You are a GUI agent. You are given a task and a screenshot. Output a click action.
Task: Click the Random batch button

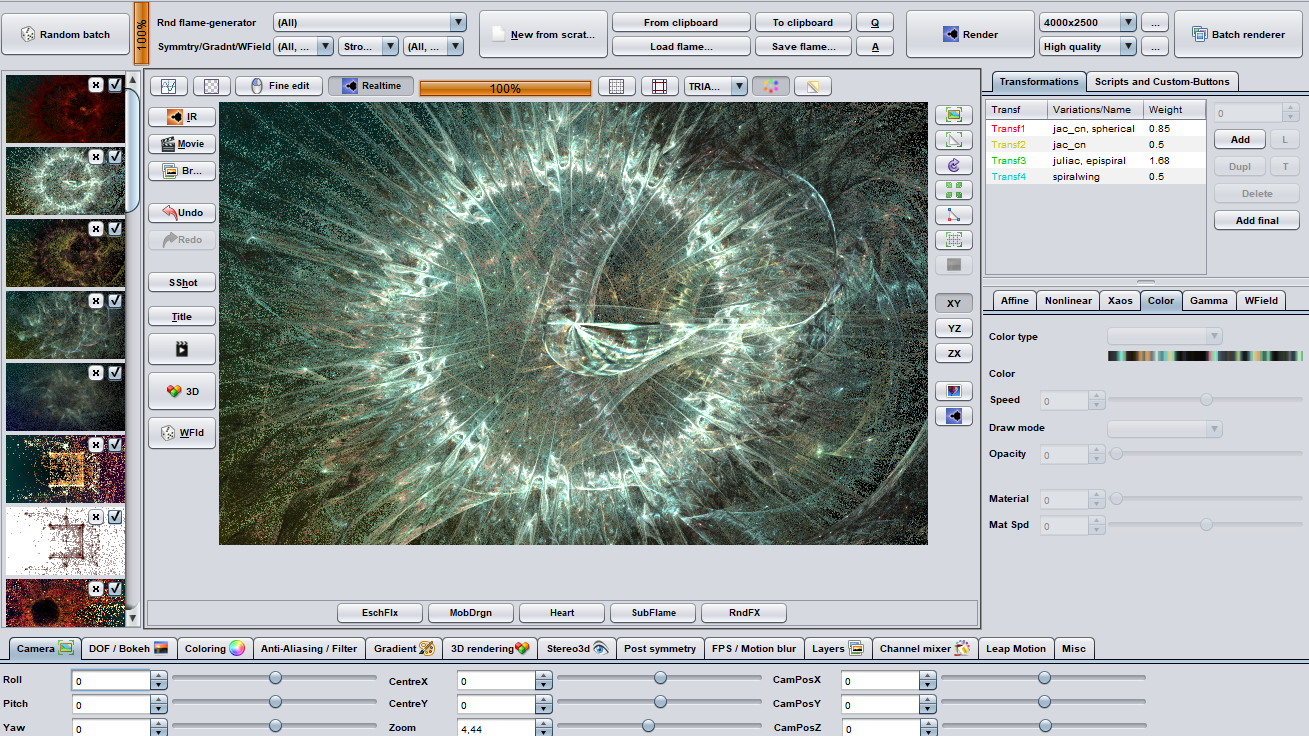tap(65, 34)
